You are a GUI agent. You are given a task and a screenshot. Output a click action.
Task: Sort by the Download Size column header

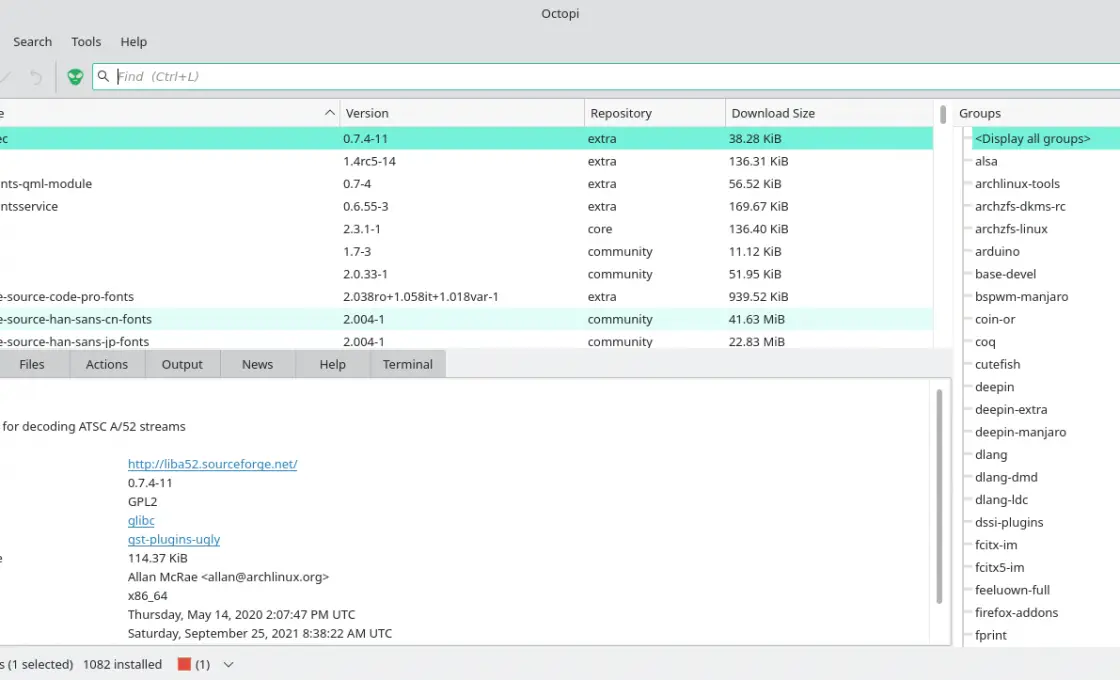829,113
